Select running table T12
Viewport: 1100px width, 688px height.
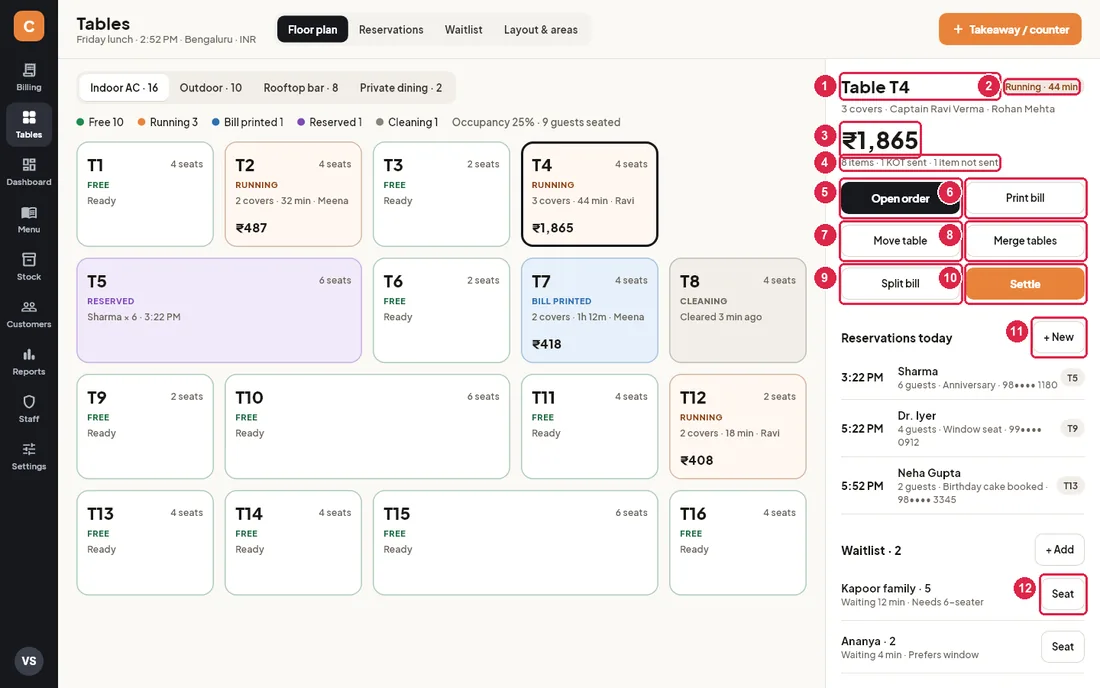[x=737, y=426]
